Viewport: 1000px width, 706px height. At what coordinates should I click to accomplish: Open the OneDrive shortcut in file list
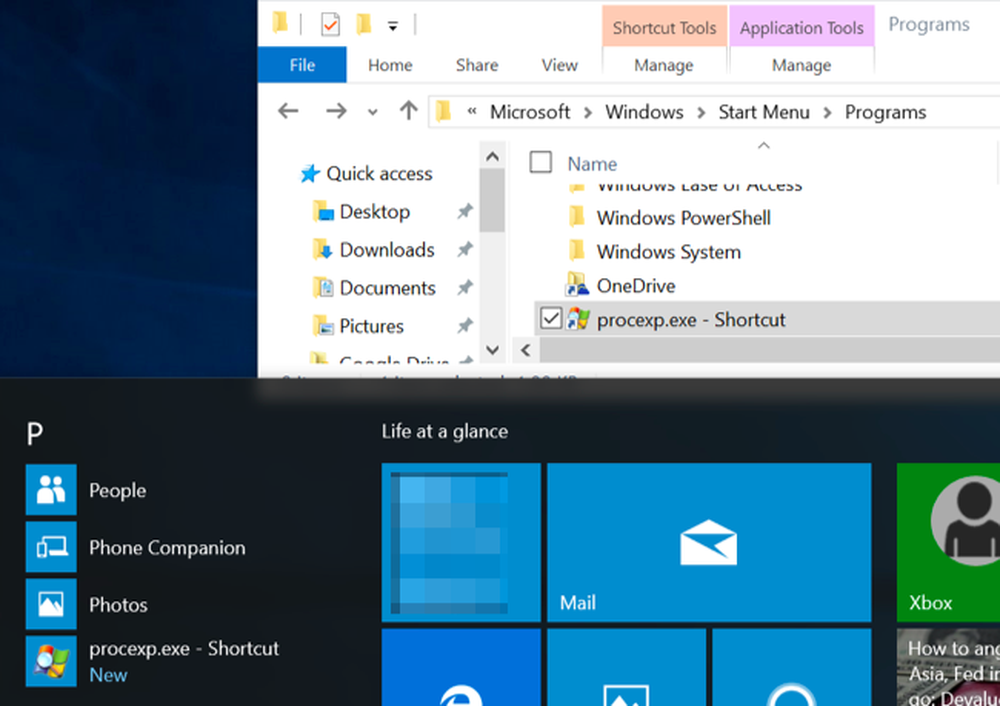click(635, 286)
